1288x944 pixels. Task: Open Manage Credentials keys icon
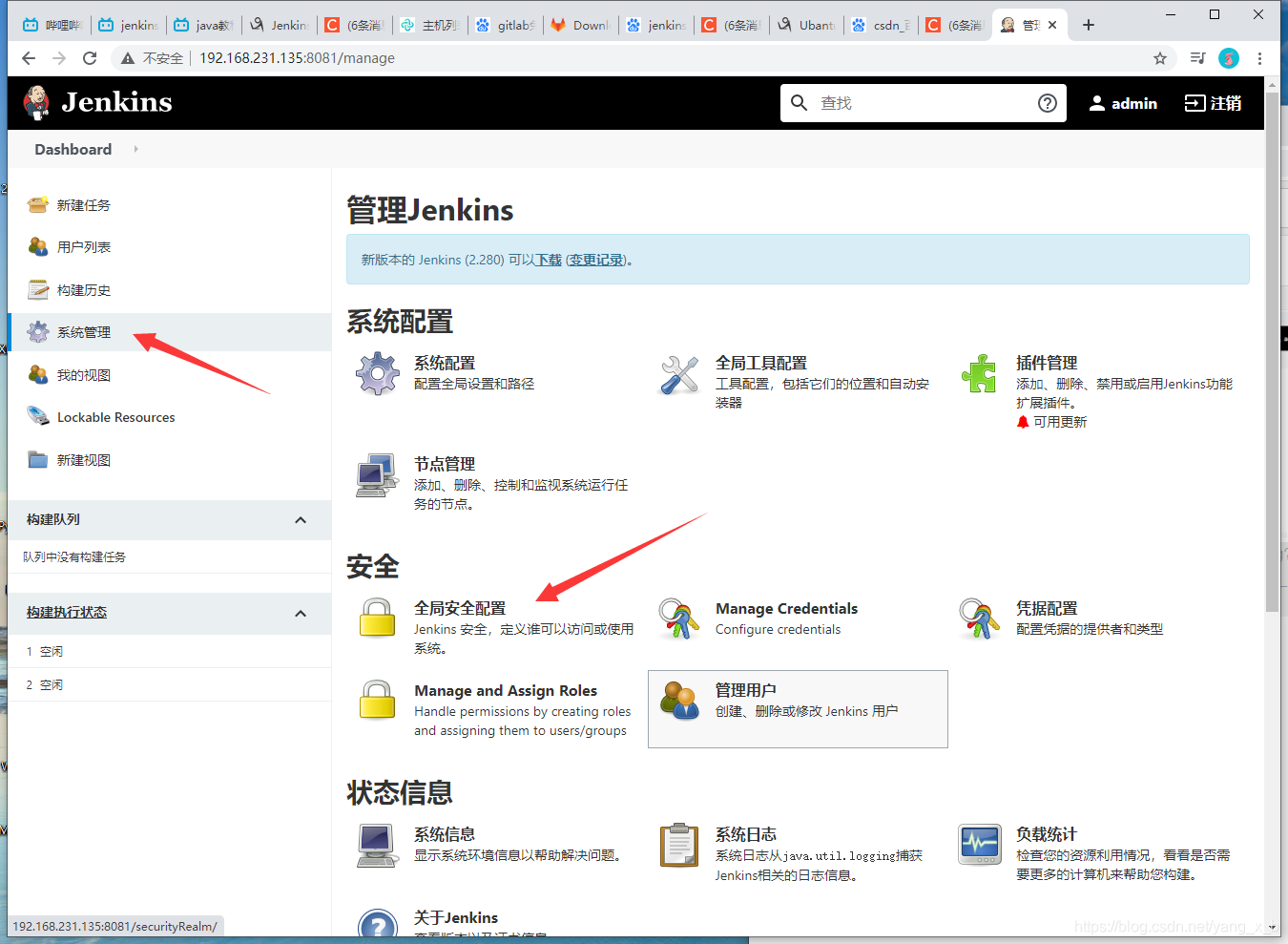coord(679,618)
